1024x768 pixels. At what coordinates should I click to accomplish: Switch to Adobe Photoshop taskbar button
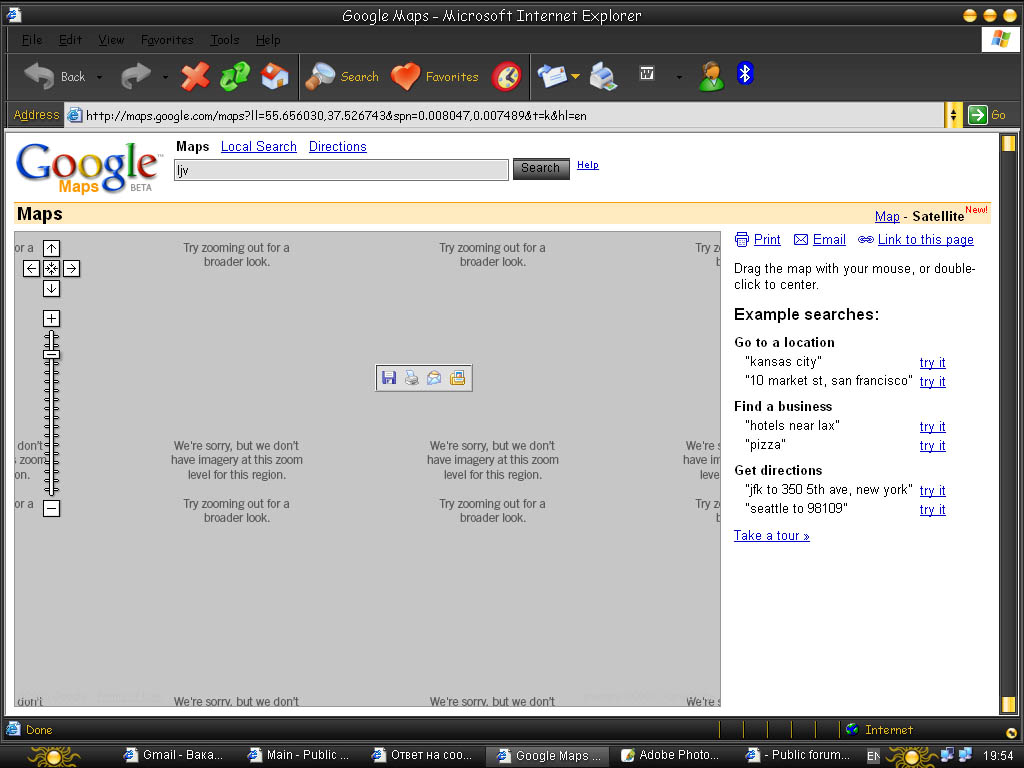tap(670, 755)
